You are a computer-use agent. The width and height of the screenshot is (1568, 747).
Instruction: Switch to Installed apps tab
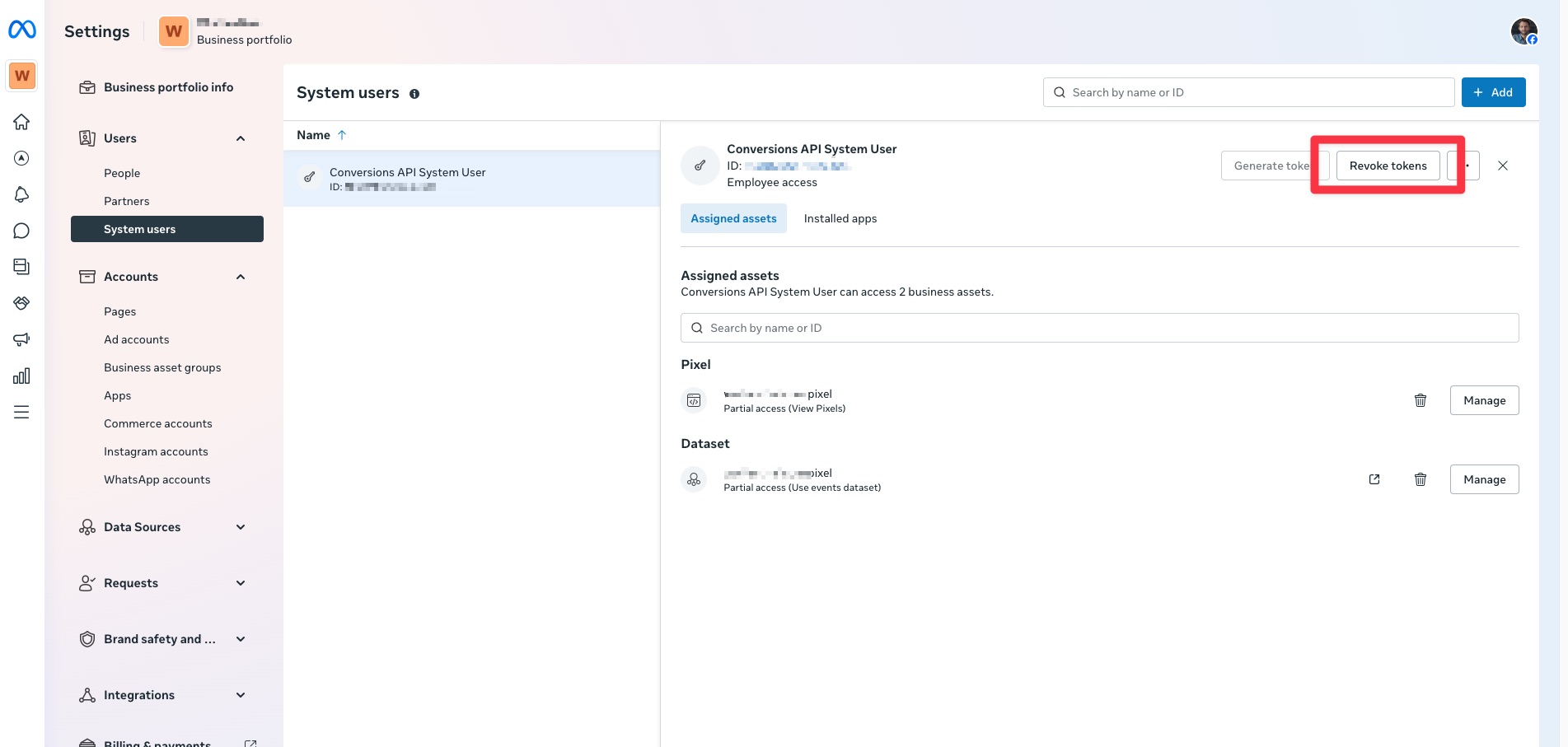click(840, 218)
